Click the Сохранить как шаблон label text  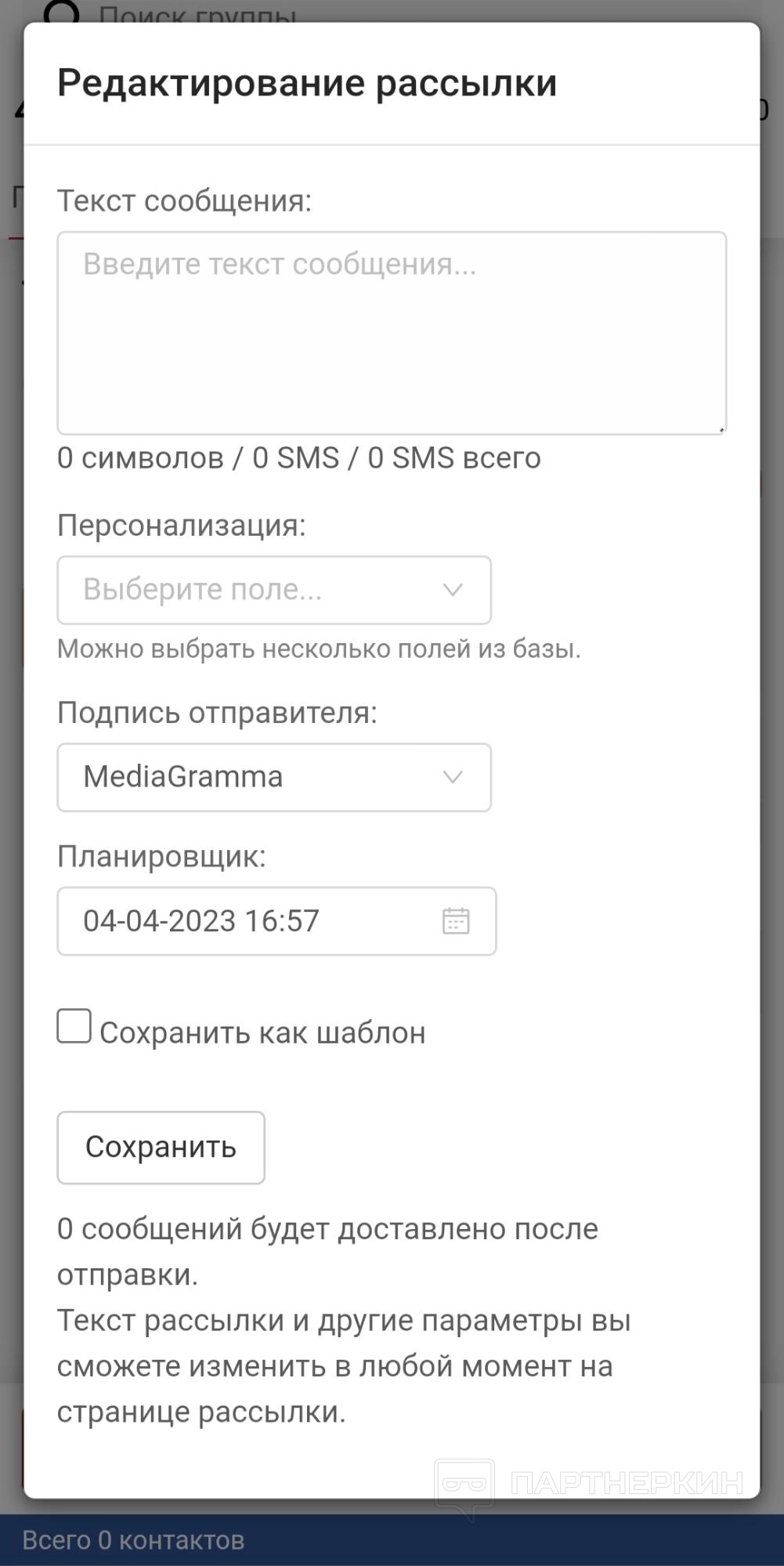pos(262,1033)
